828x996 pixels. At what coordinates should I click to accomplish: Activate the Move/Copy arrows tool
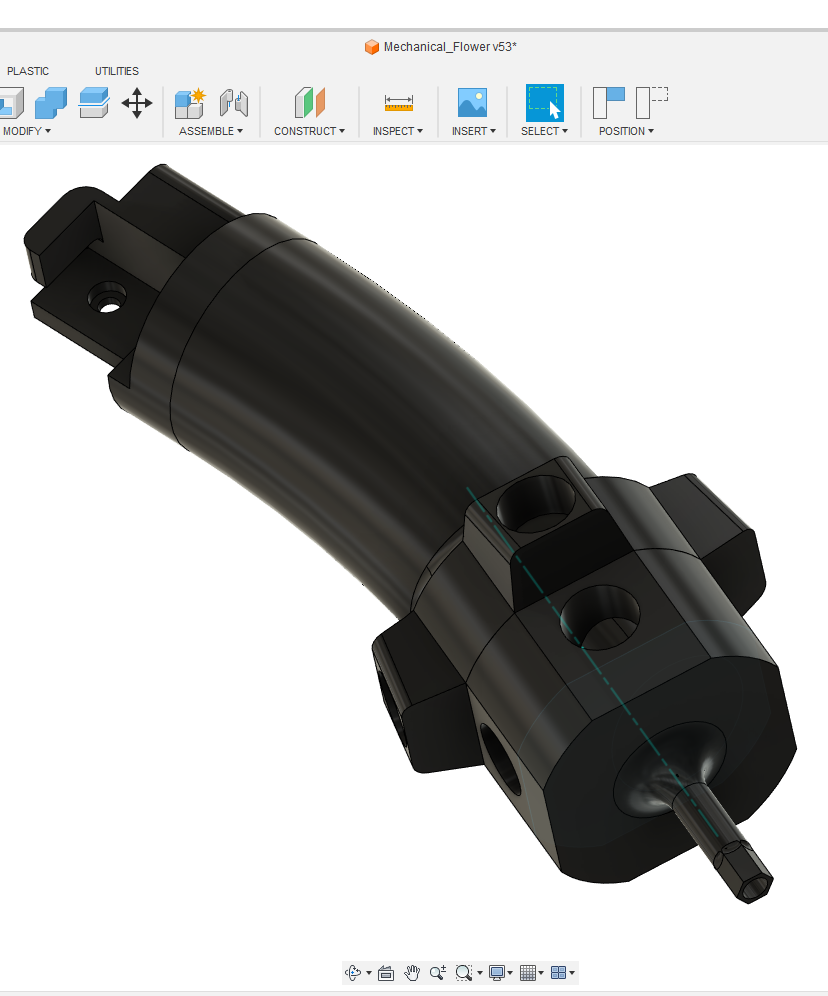pos(137,103)
